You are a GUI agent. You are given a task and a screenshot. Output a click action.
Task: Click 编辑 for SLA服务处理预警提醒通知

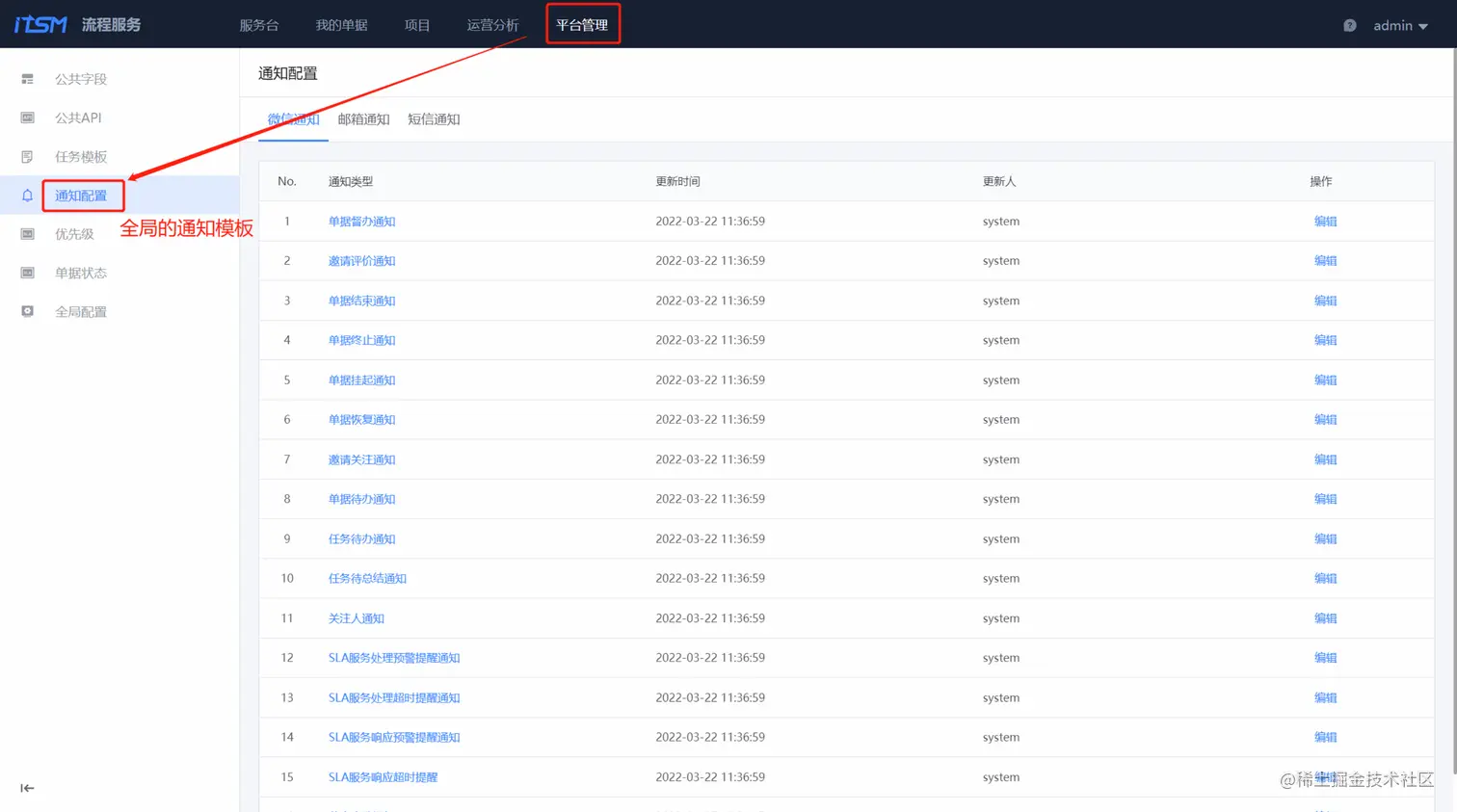[x=1325, y=658]
